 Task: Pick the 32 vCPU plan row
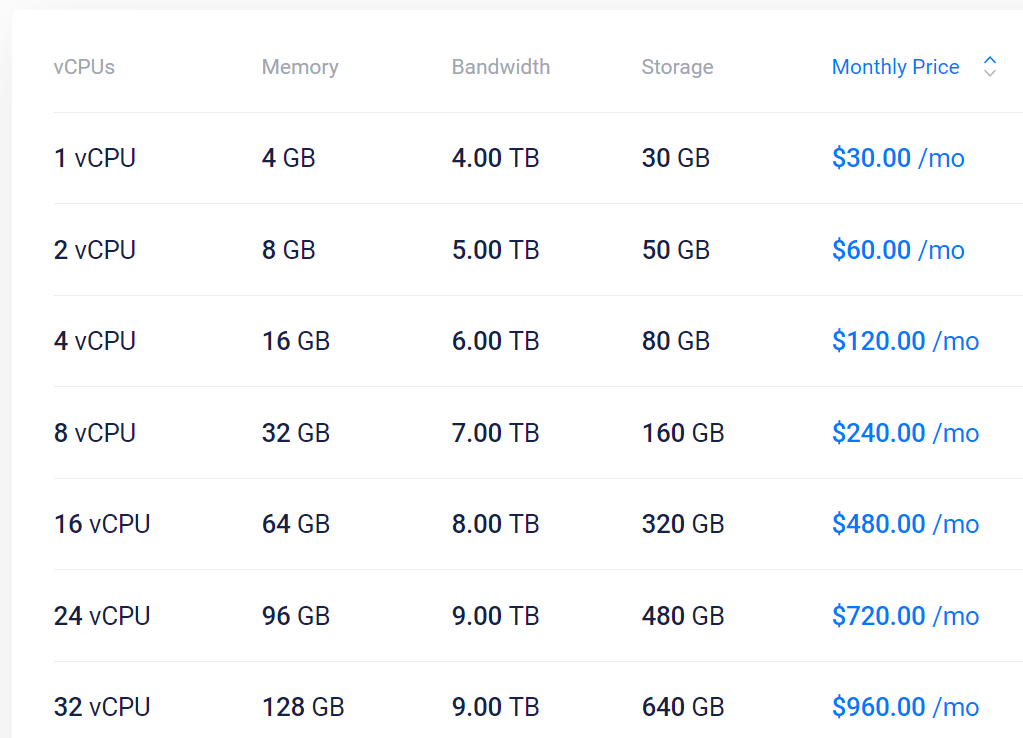(102, 707)
